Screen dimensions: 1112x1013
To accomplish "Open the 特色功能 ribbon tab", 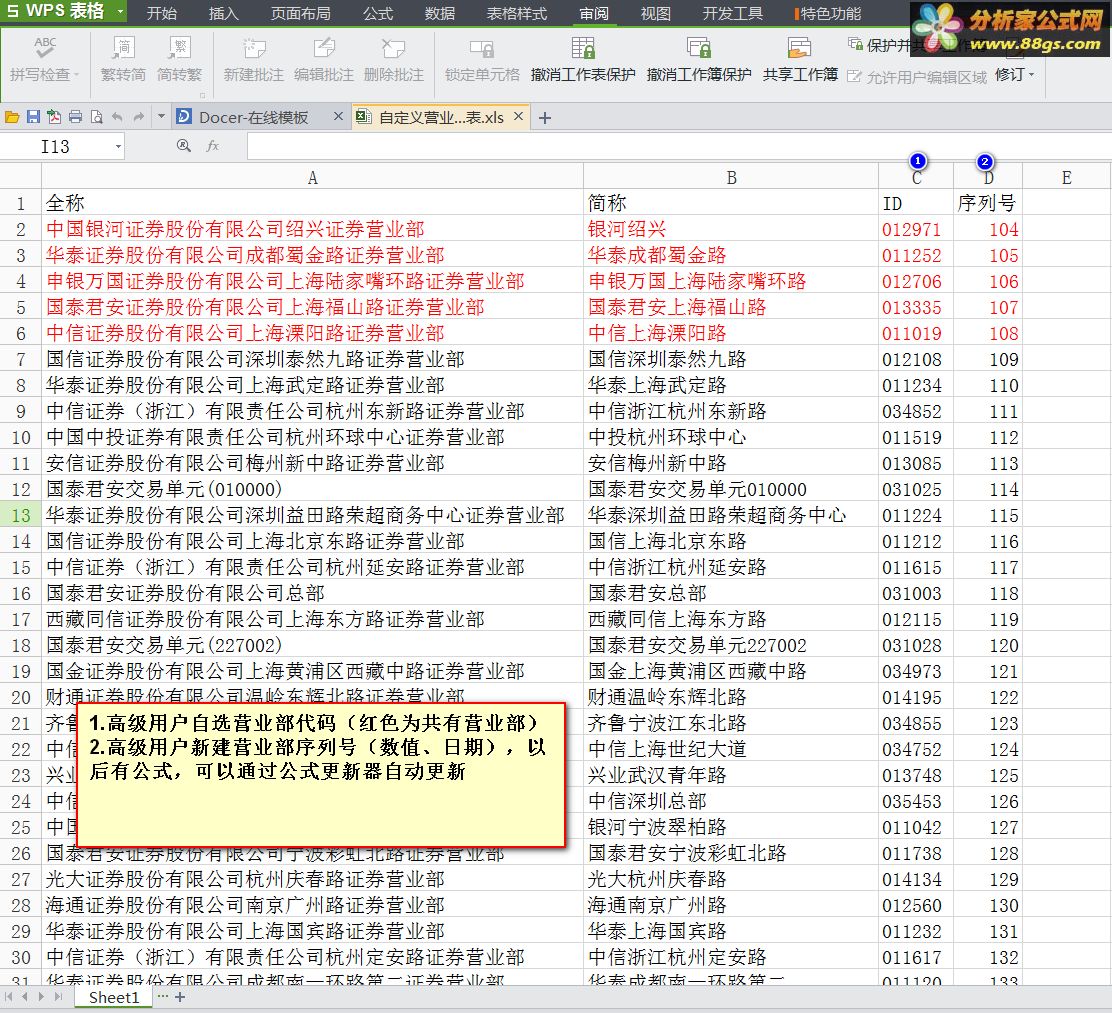I will 828,13.
